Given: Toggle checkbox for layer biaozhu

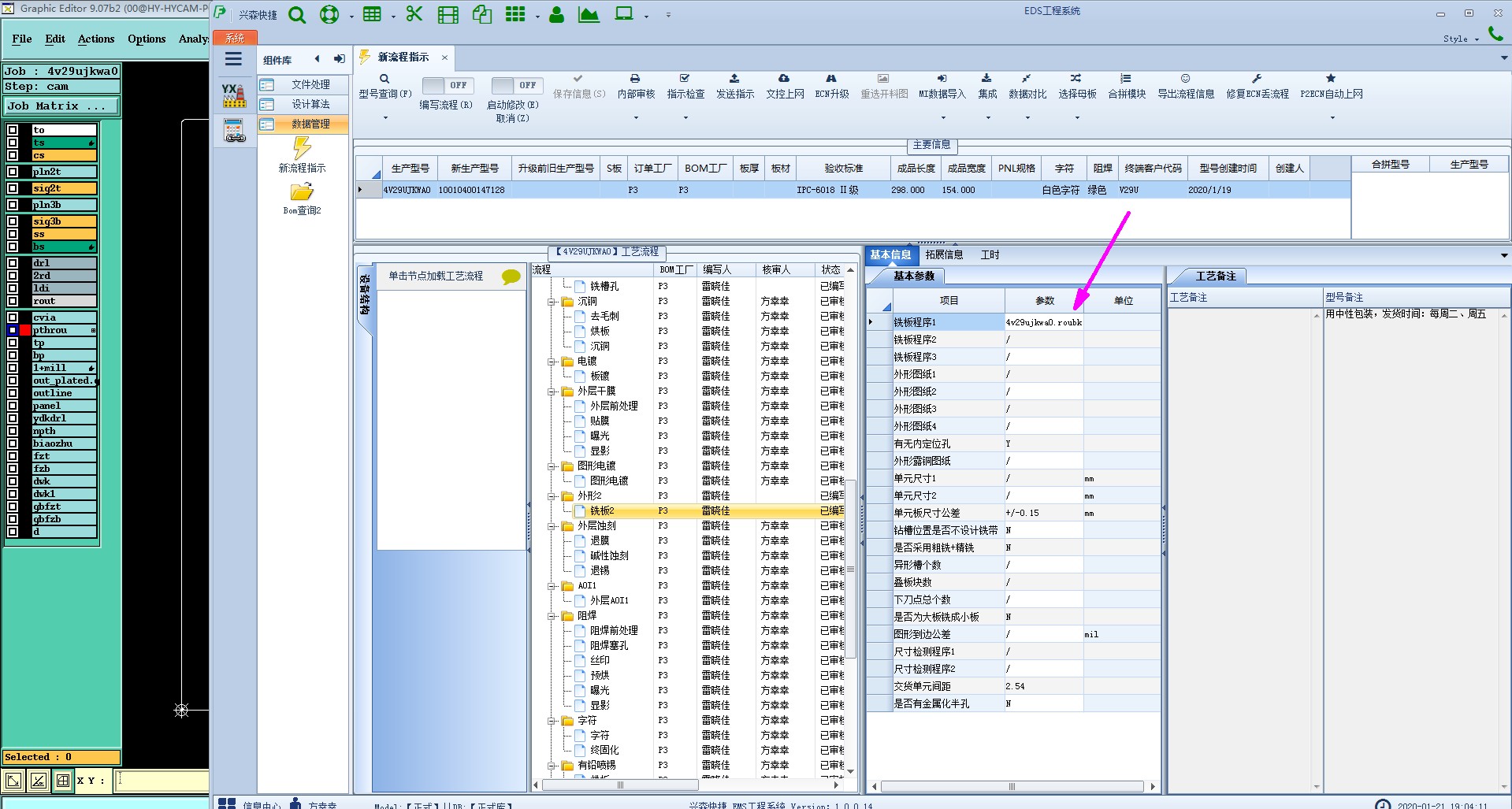Looking at the screenshot, I should 13,443.
